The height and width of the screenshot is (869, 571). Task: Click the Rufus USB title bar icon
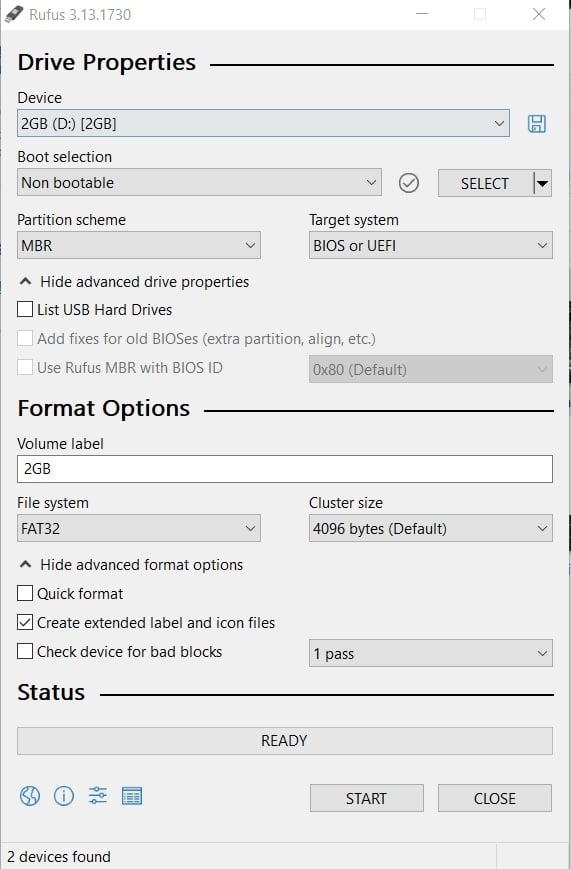point(13,14)
